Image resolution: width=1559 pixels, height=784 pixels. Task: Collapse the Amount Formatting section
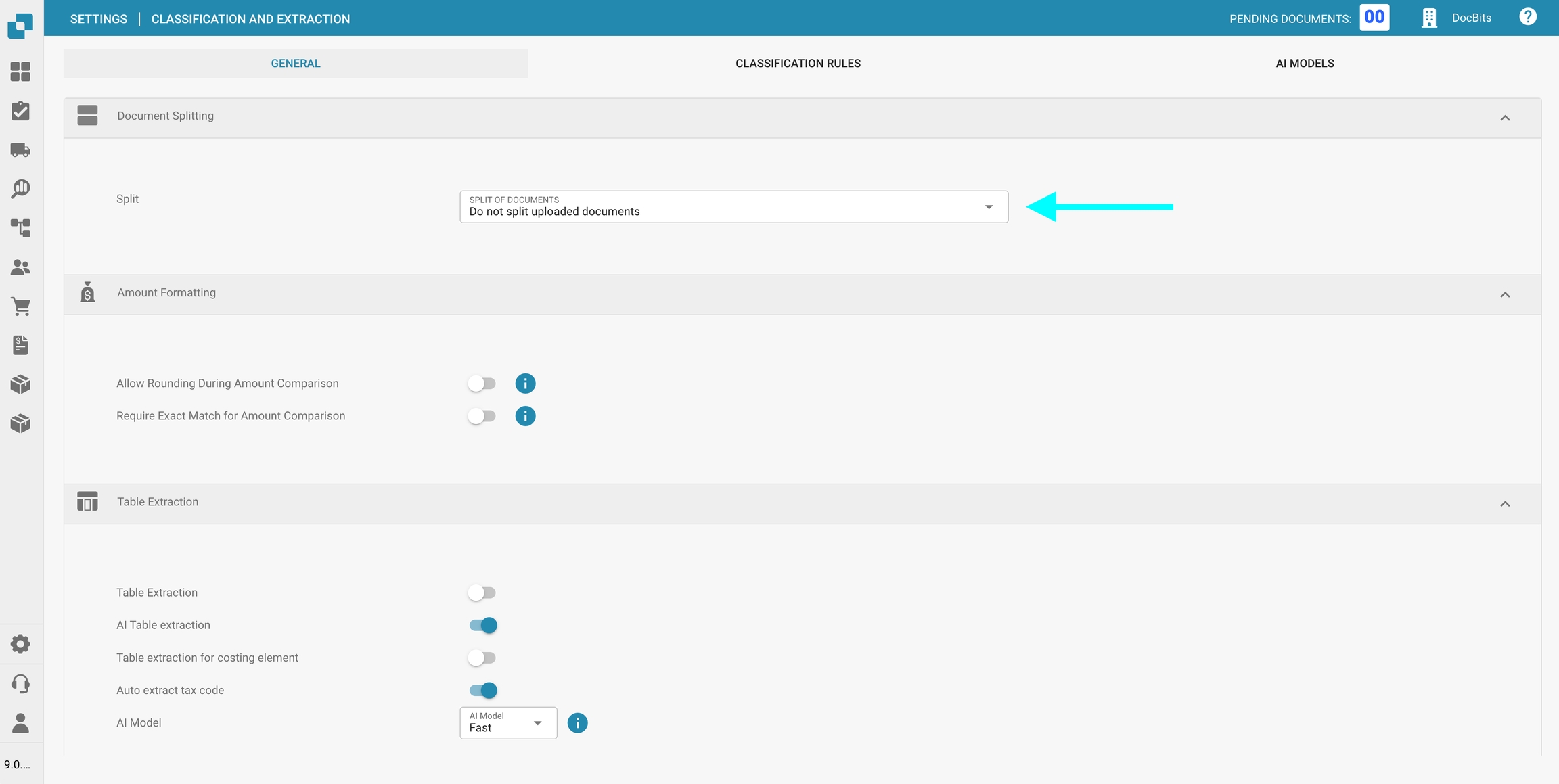pos(1505,294)
